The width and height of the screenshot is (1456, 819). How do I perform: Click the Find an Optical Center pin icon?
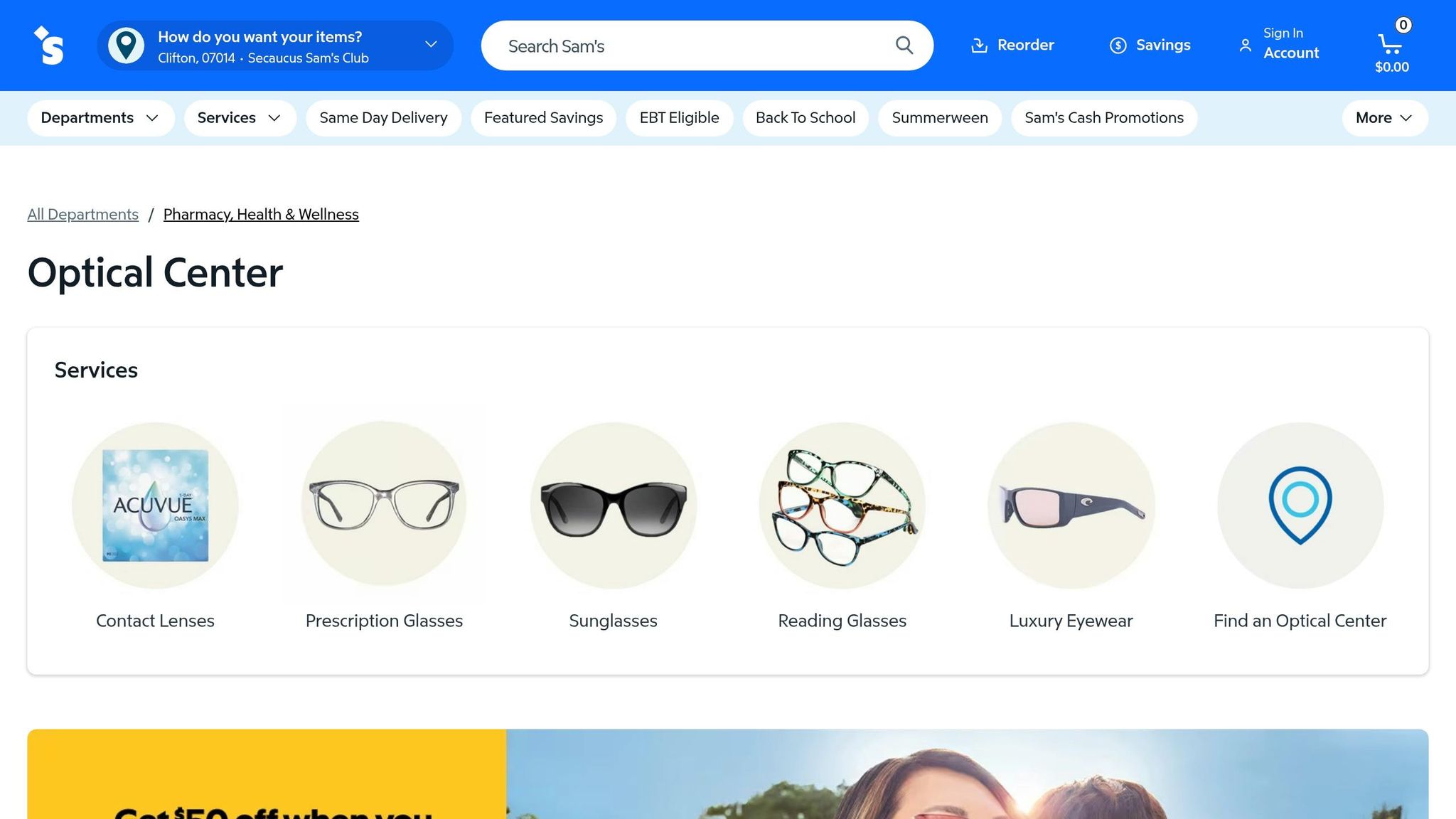click(1300, 505)
